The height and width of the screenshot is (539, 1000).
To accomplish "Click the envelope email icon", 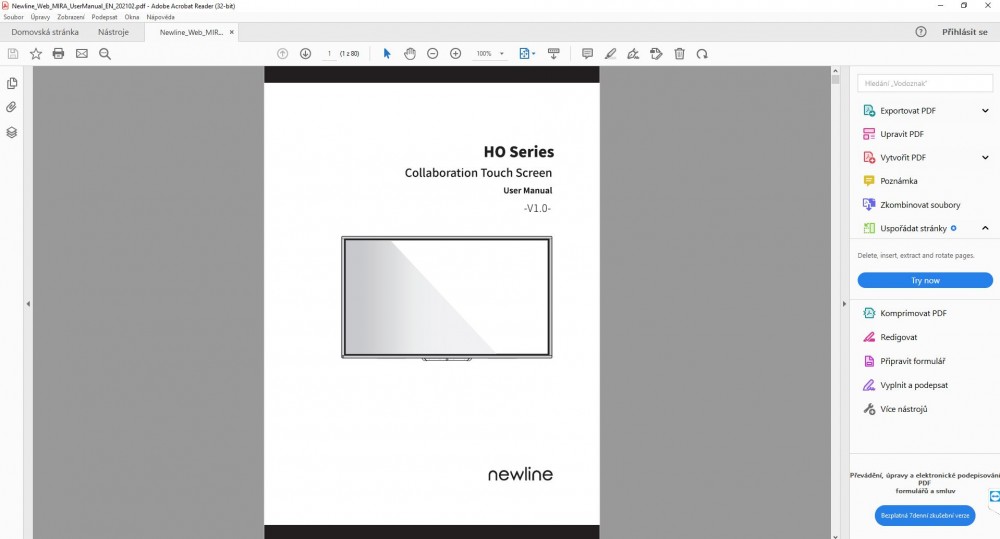I will [82, 53].
